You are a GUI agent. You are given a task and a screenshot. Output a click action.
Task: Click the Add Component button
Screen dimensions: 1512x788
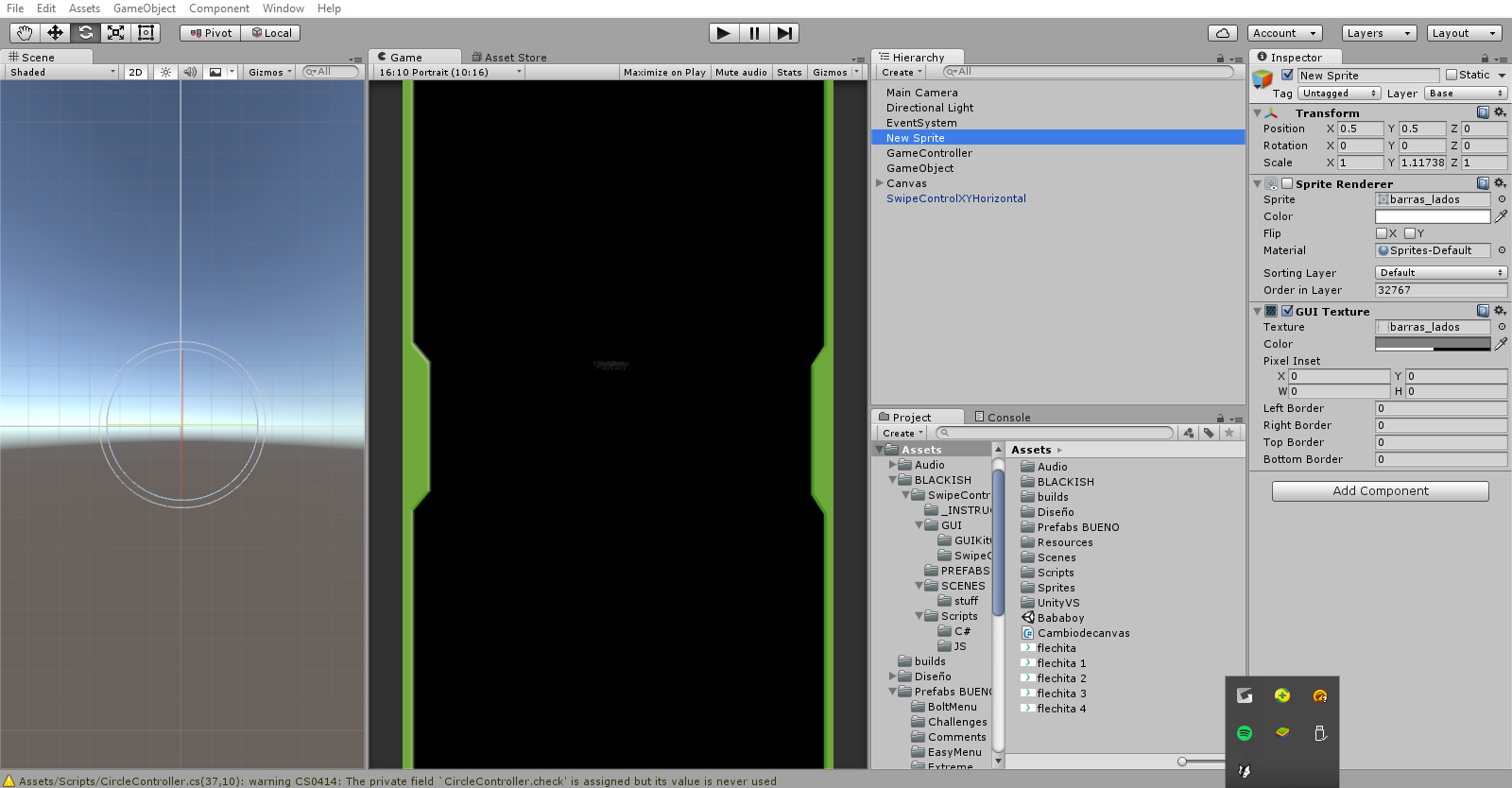(x=1381, y=491)
